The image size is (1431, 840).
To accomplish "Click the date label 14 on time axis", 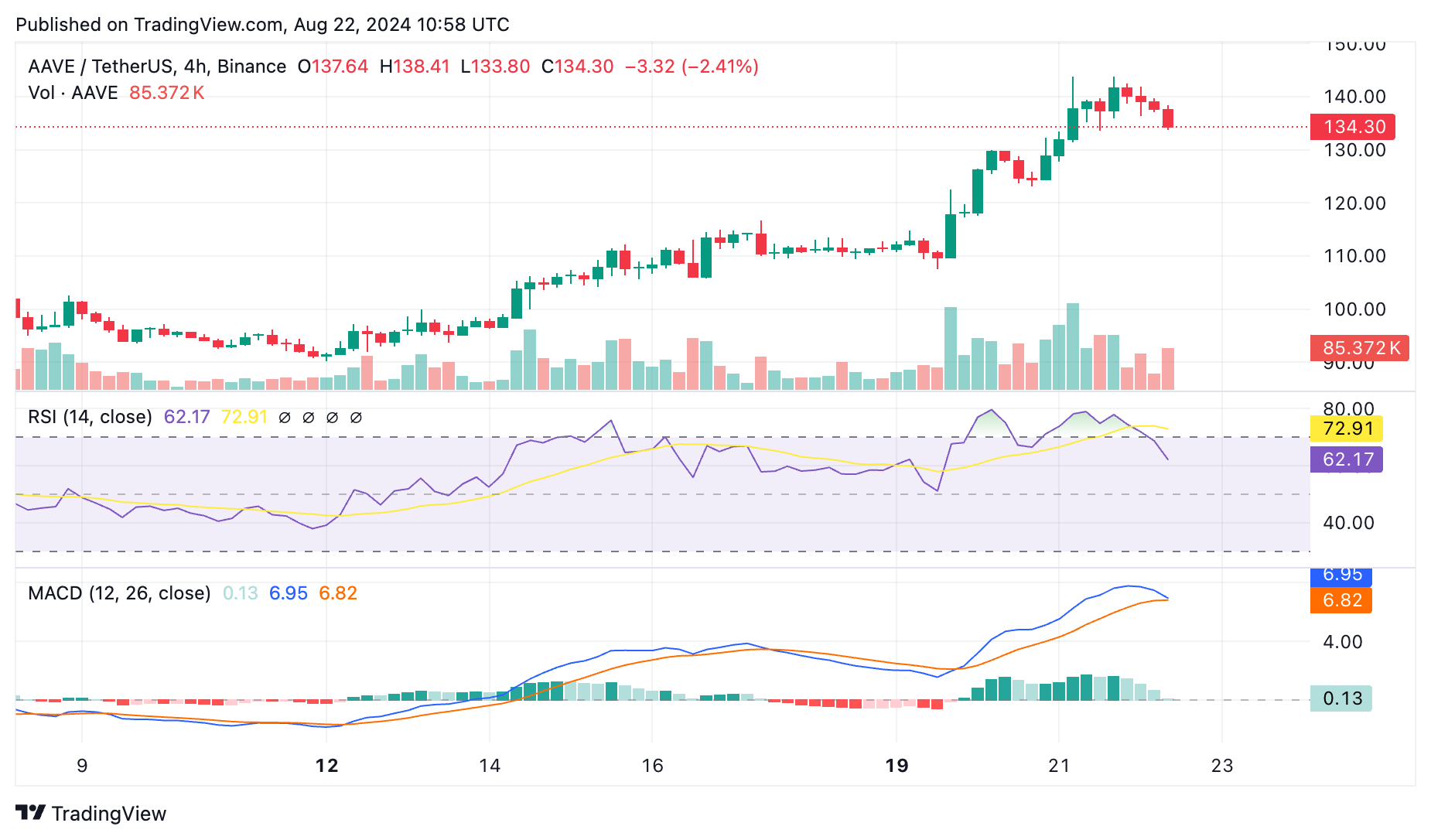I will [490, 766].
